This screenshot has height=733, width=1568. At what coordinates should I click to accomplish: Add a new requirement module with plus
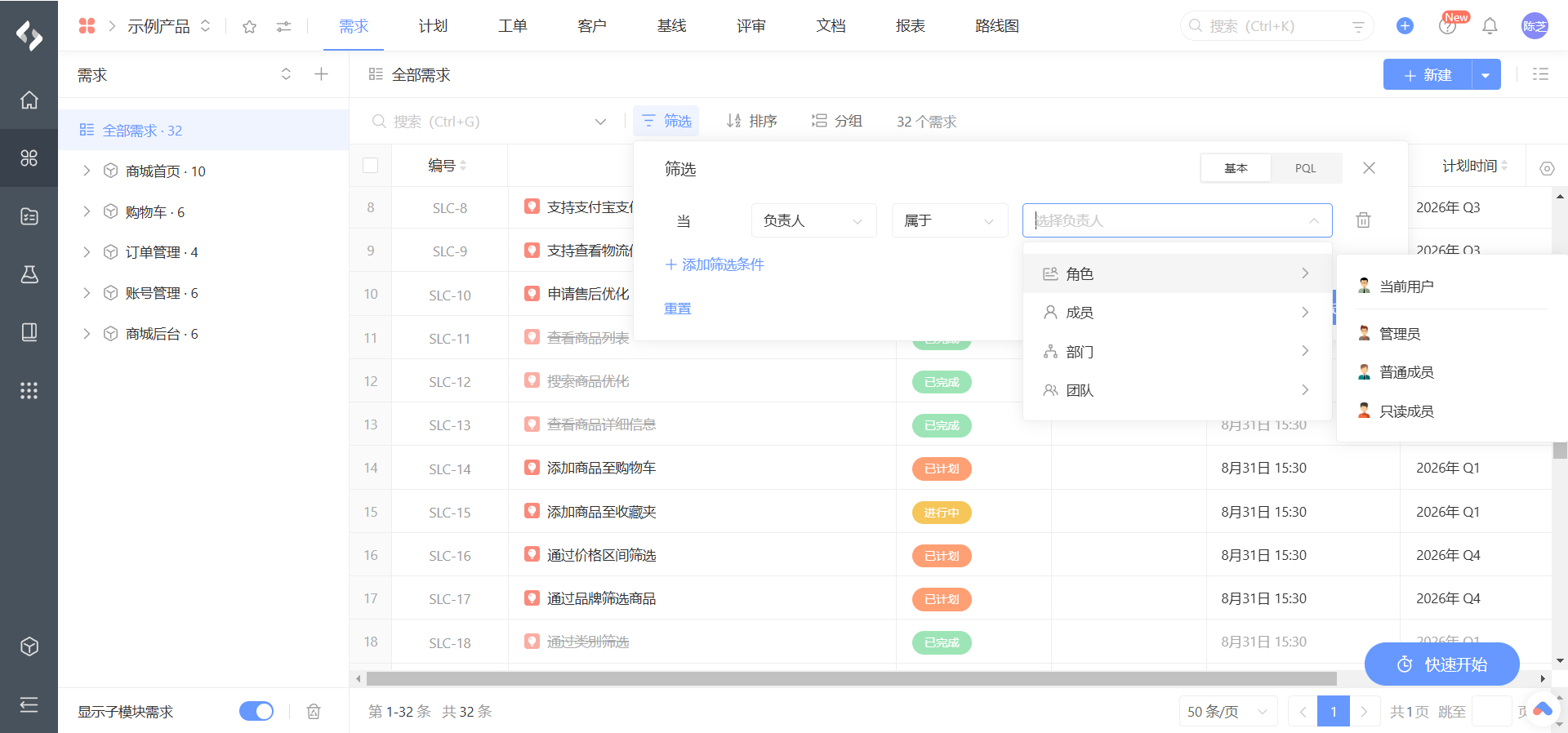(x=321, y=74)
